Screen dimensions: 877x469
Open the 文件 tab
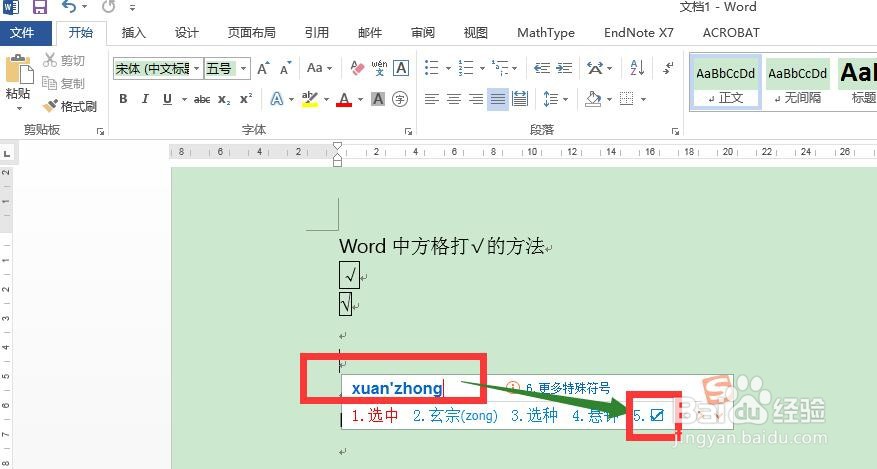point(22,33)
